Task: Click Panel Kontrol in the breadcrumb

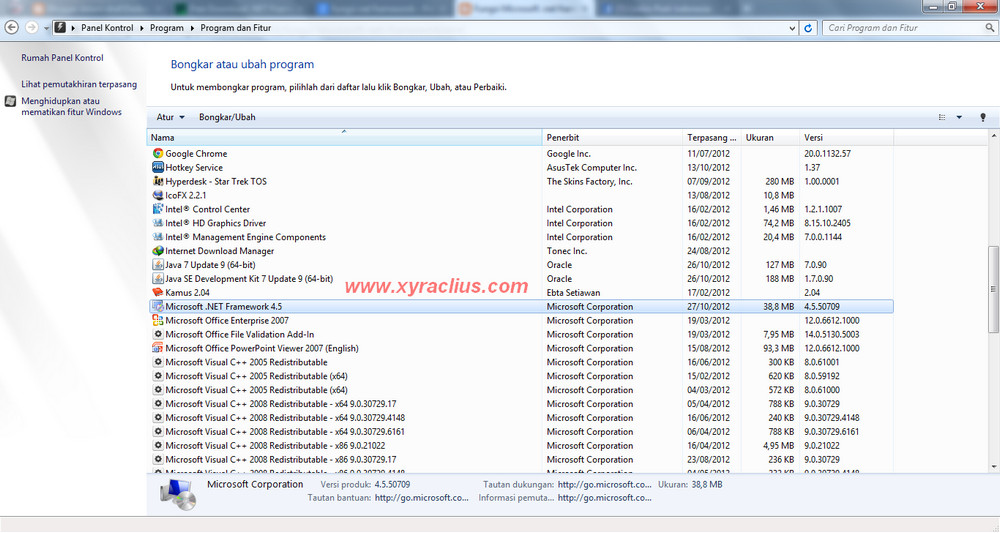Action: (x=107, y=28)
